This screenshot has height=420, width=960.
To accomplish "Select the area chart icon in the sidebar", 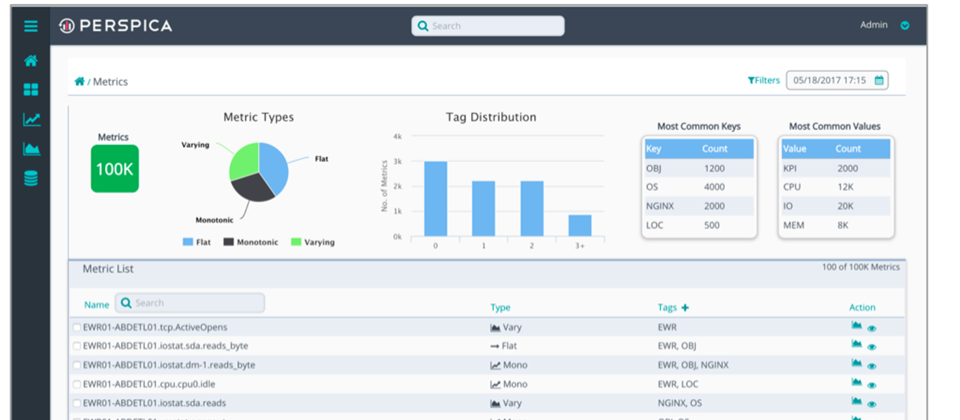I will coord(31,149).
